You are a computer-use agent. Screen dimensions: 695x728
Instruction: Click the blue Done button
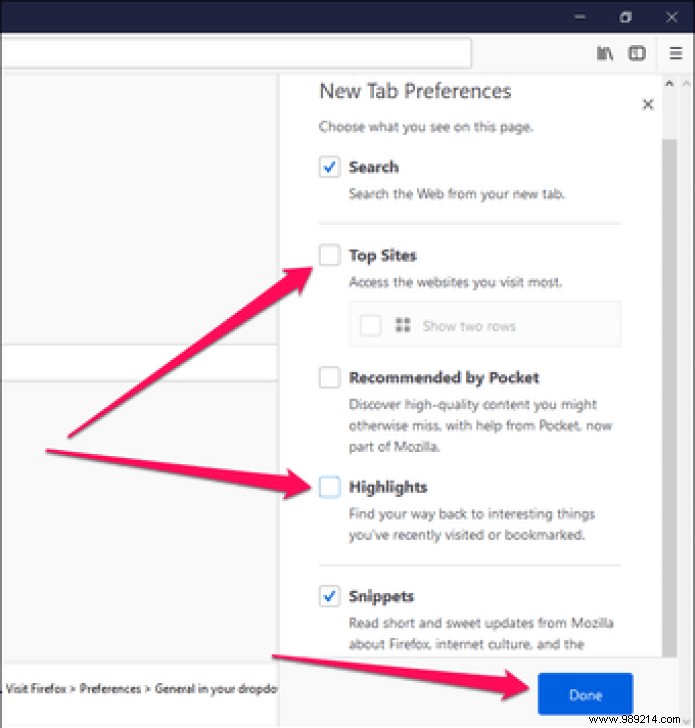pos(585,694)
